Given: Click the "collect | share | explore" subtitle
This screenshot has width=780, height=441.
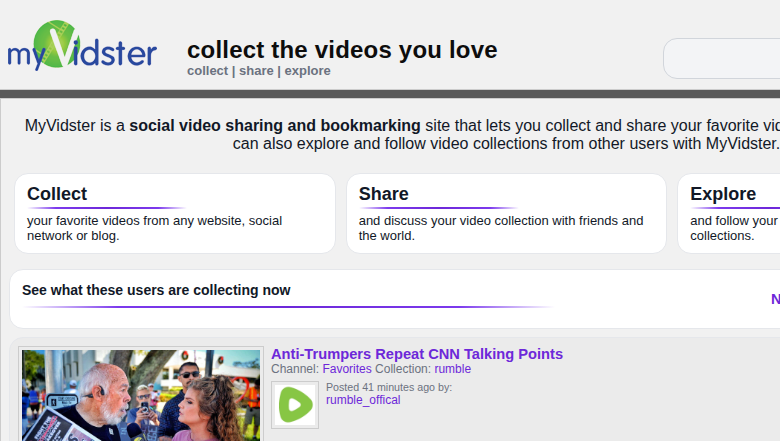Looking at the screenshot, I should click(258, 71).
